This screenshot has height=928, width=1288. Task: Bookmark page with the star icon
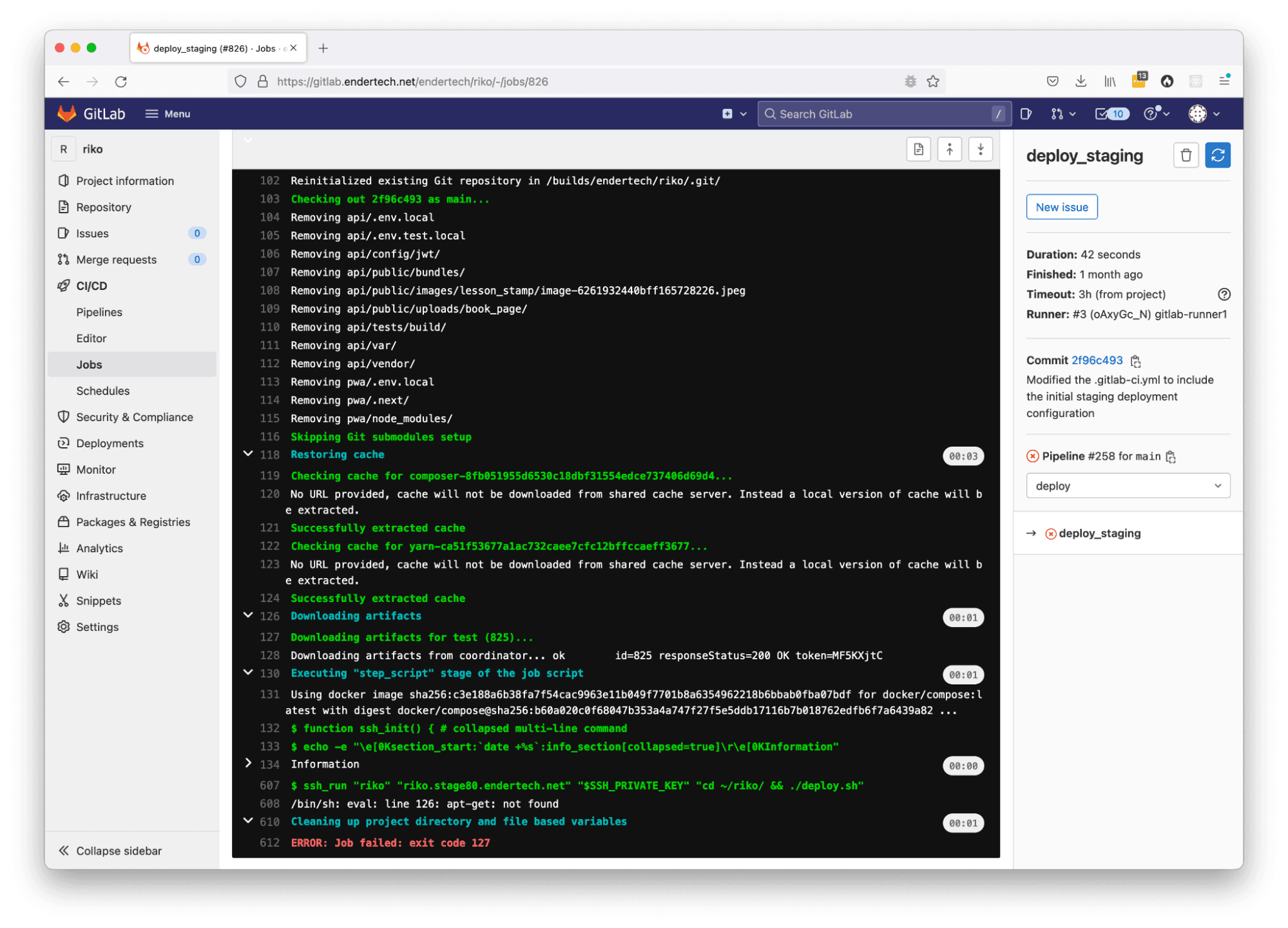[x=933, y=81]
